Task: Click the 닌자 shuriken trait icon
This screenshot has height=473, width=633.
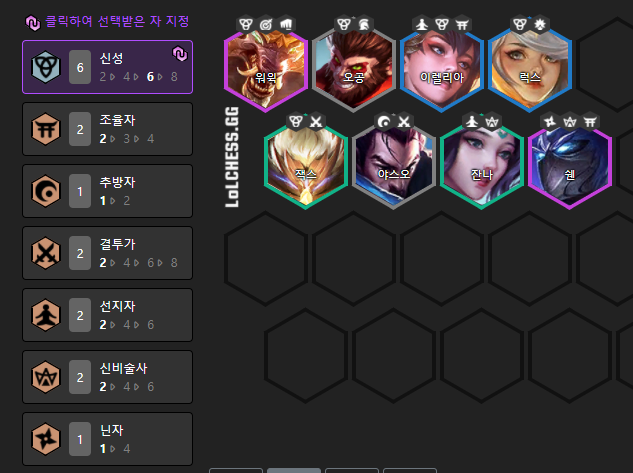Action: pos(46,439)
